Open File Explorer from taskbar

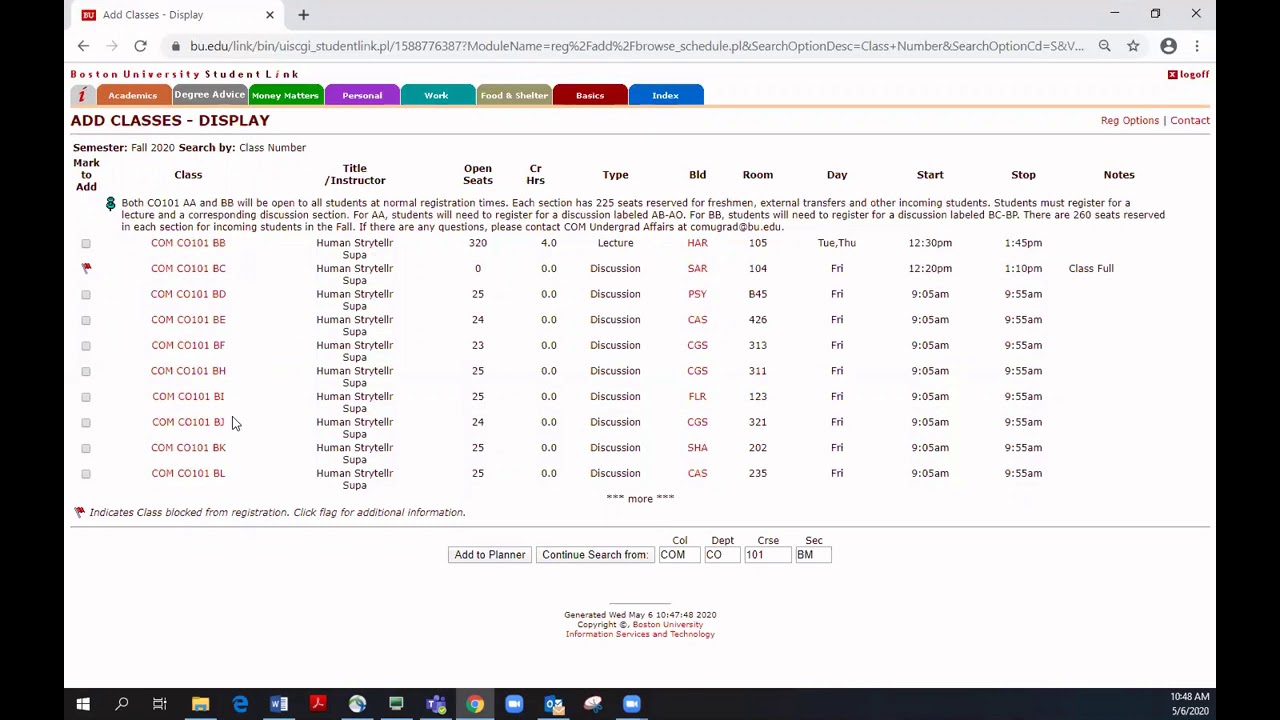point(200,704)
